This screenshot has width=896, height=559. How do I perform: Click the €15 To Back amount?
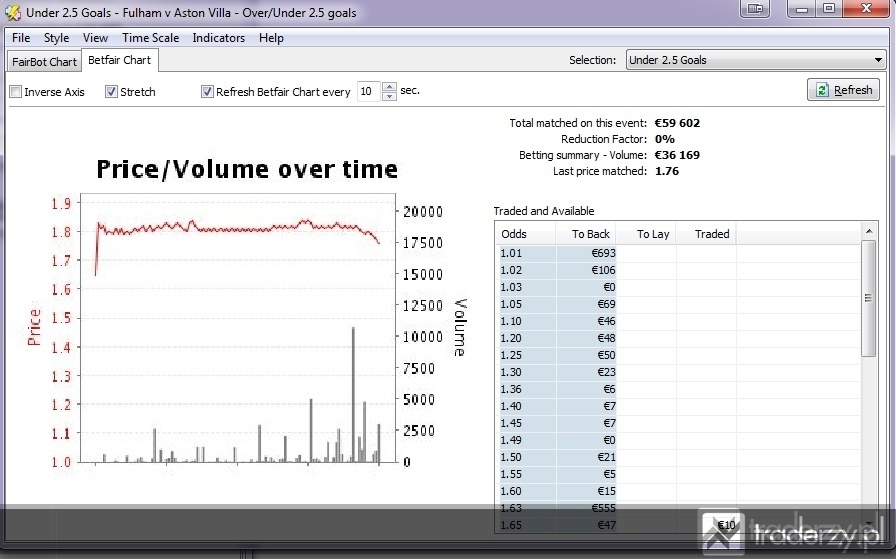606,491
